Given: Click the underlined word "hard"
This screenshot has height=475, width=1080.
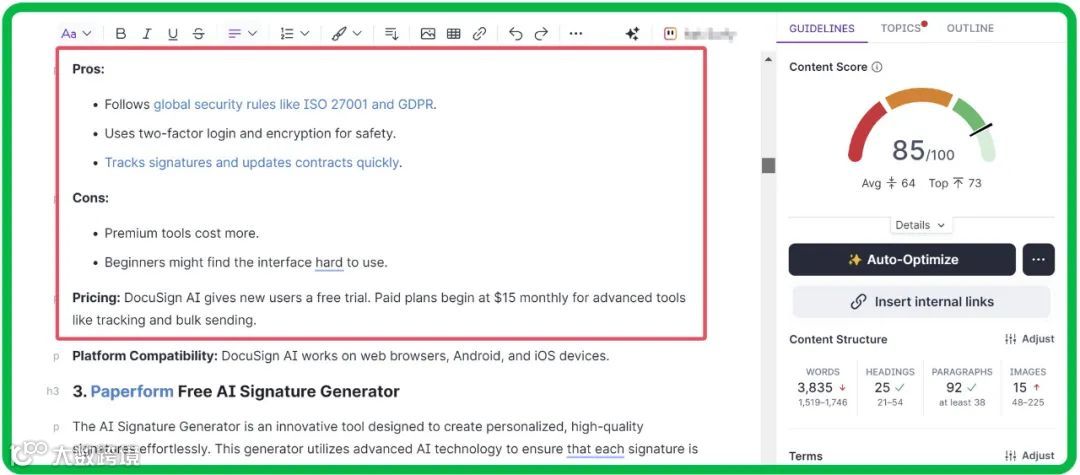Looking at the screenshot, I should coord(329,262).
